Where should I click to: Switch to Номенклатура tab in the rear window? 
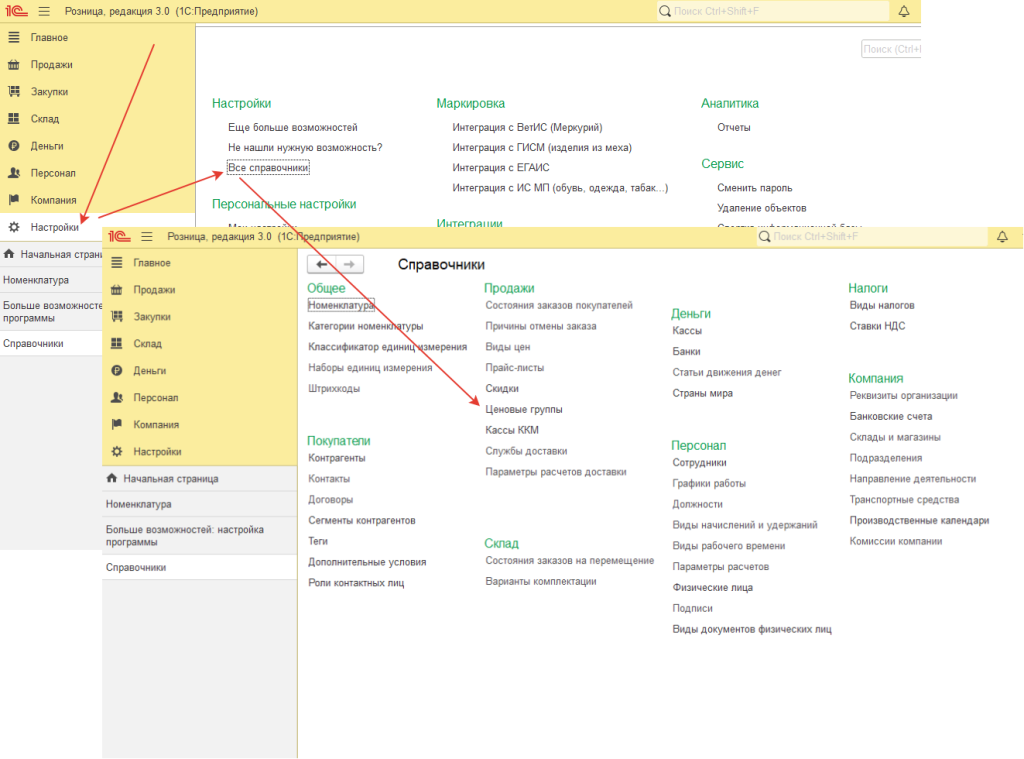(51, 280)
